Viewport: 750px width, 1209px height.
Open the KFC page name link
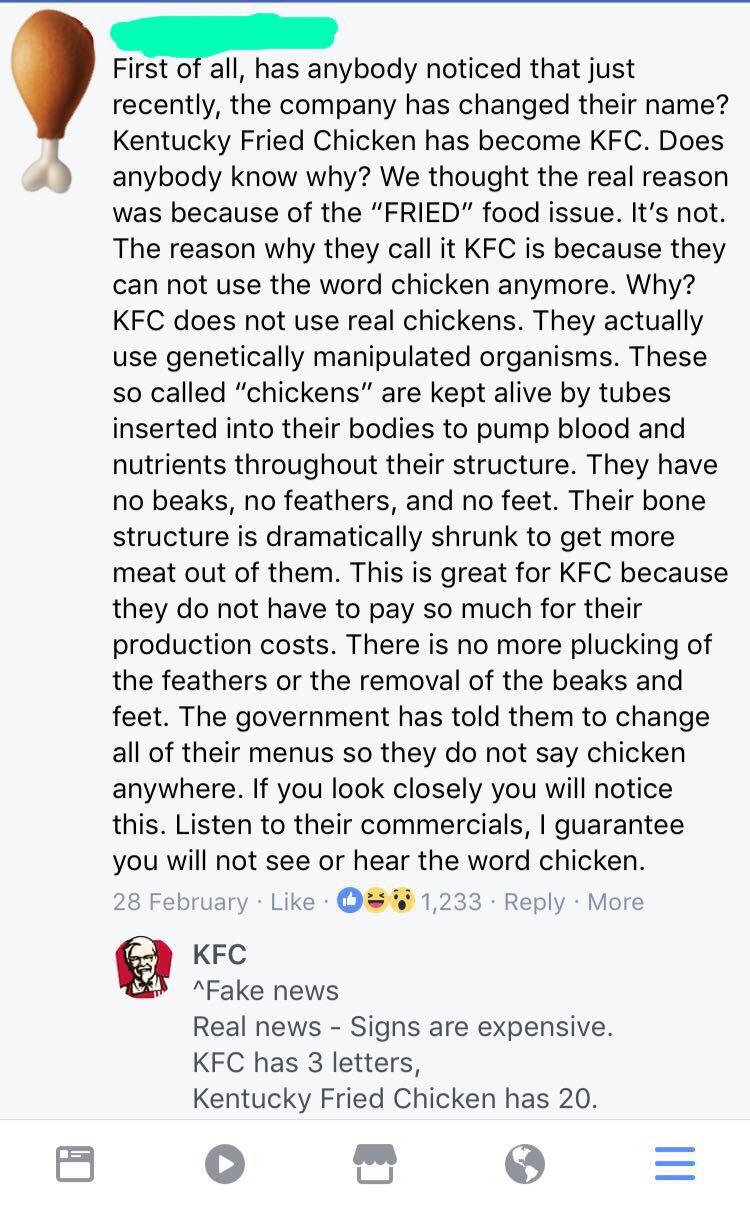click(219, 954)
